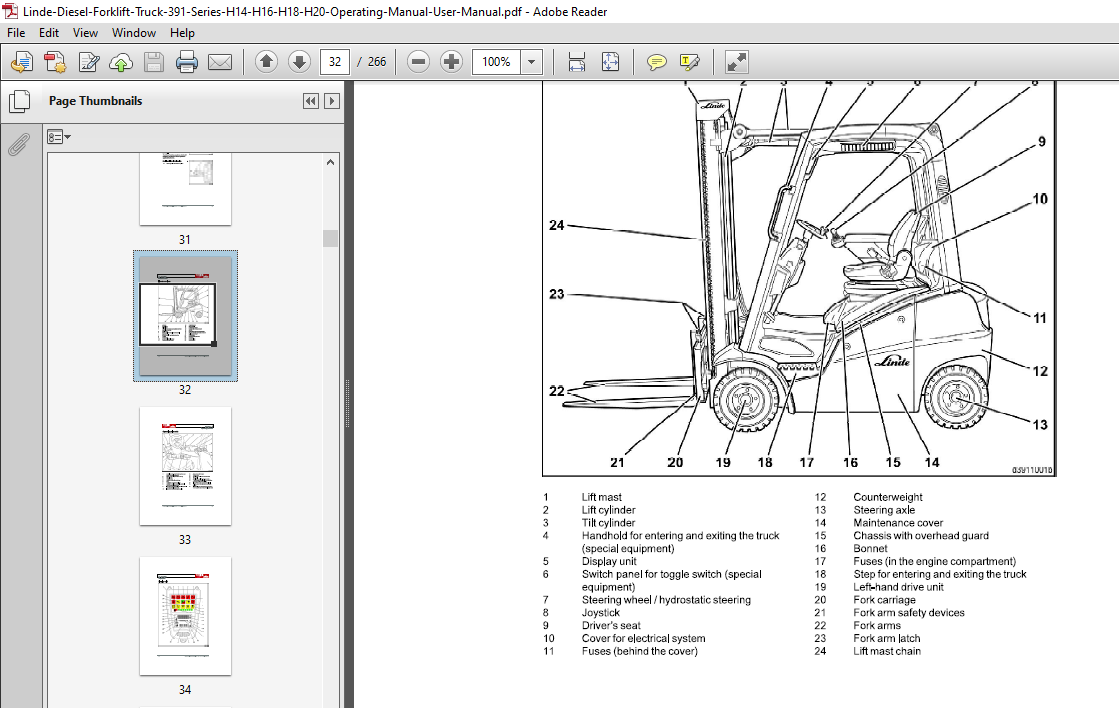Image resolution: width=1119 pixels, height=708 pixels.
Task: Click the 'Maintenance cover' legend entry
Action: point(898,523)
